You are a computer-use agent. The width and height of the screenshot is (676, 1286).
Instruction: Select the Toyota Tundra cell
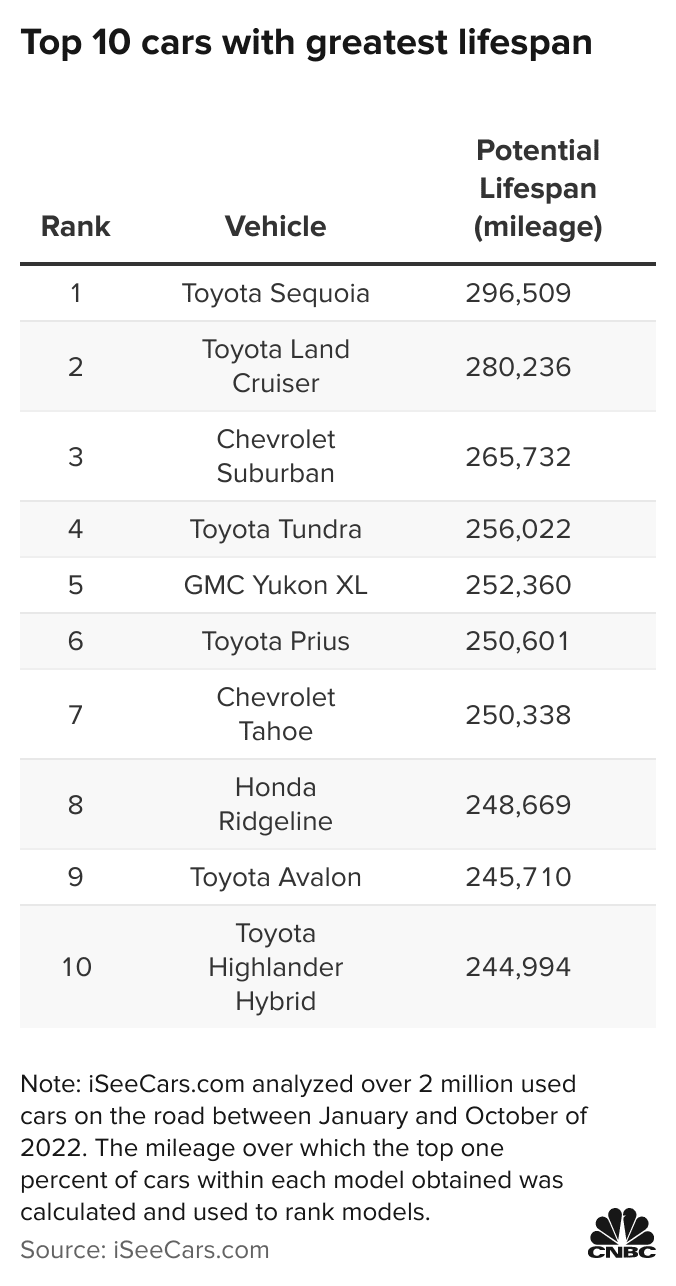click(275, 529)
